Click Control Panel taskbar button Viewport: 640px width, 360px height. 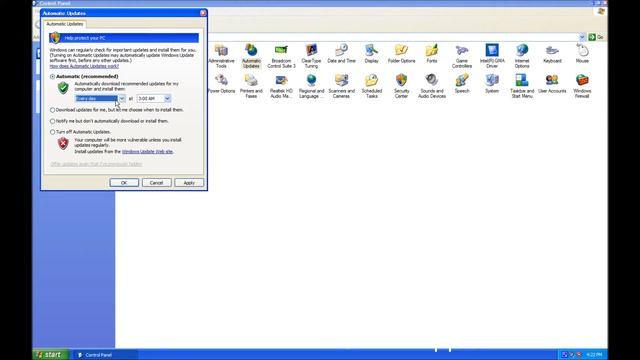pos(105,355)
